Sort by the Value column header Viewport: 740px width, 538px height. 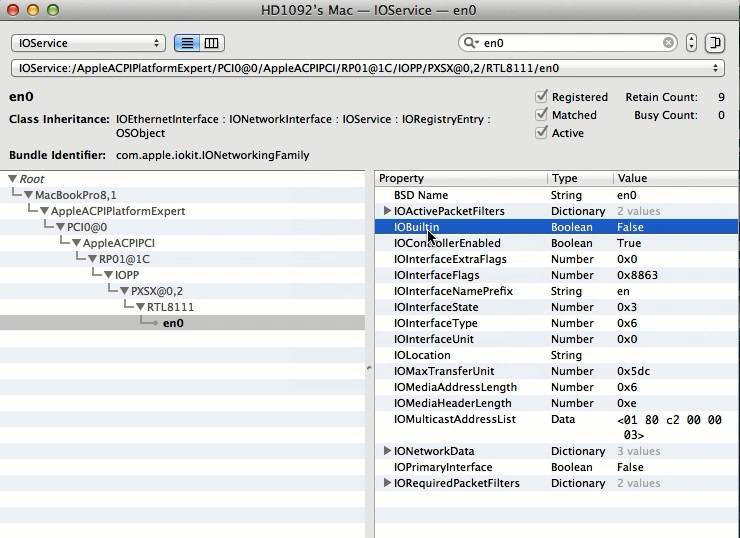click(x=675, y=178)
